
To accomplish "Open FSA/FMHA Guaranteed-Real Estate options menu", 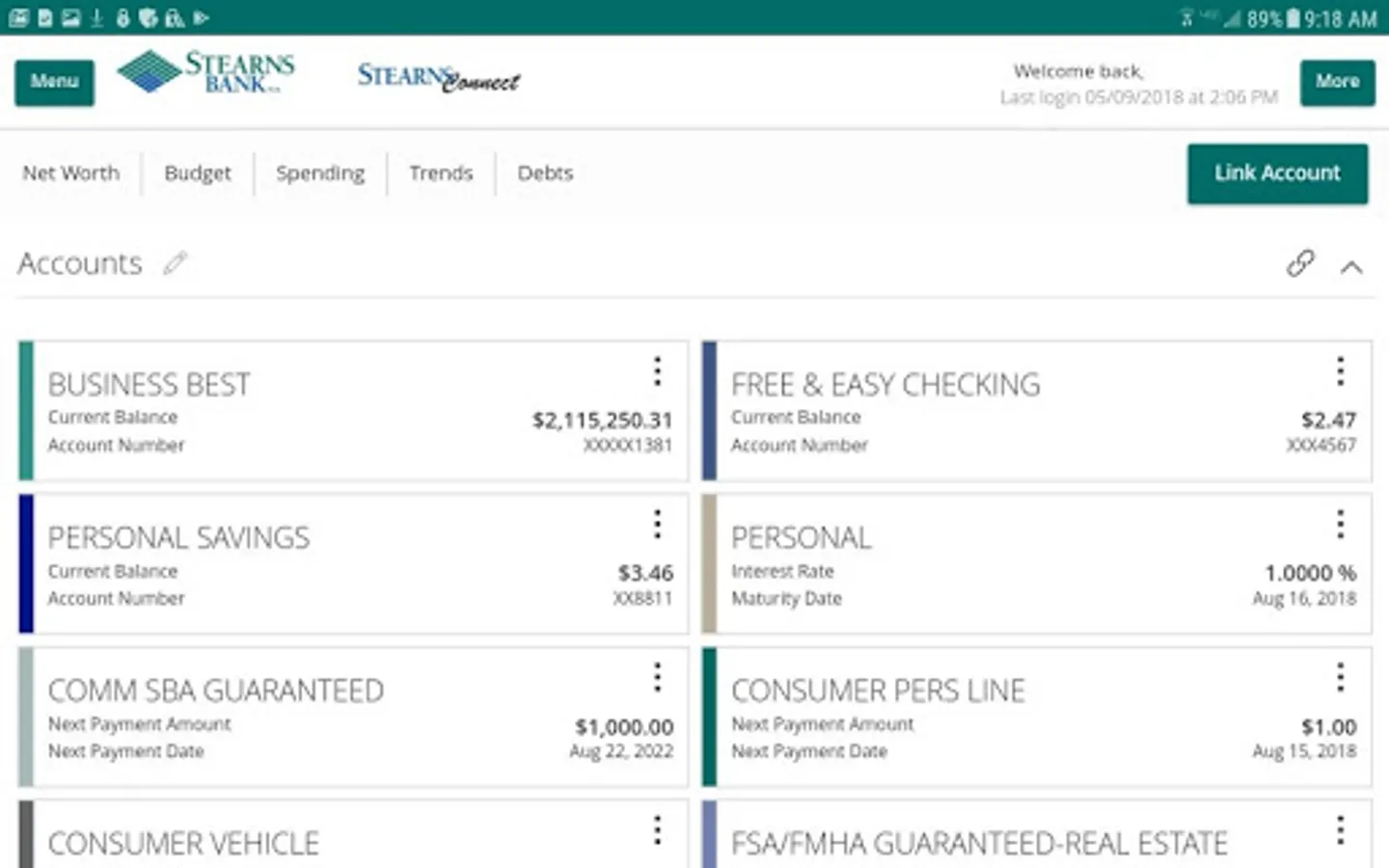I will (1340, 829).
